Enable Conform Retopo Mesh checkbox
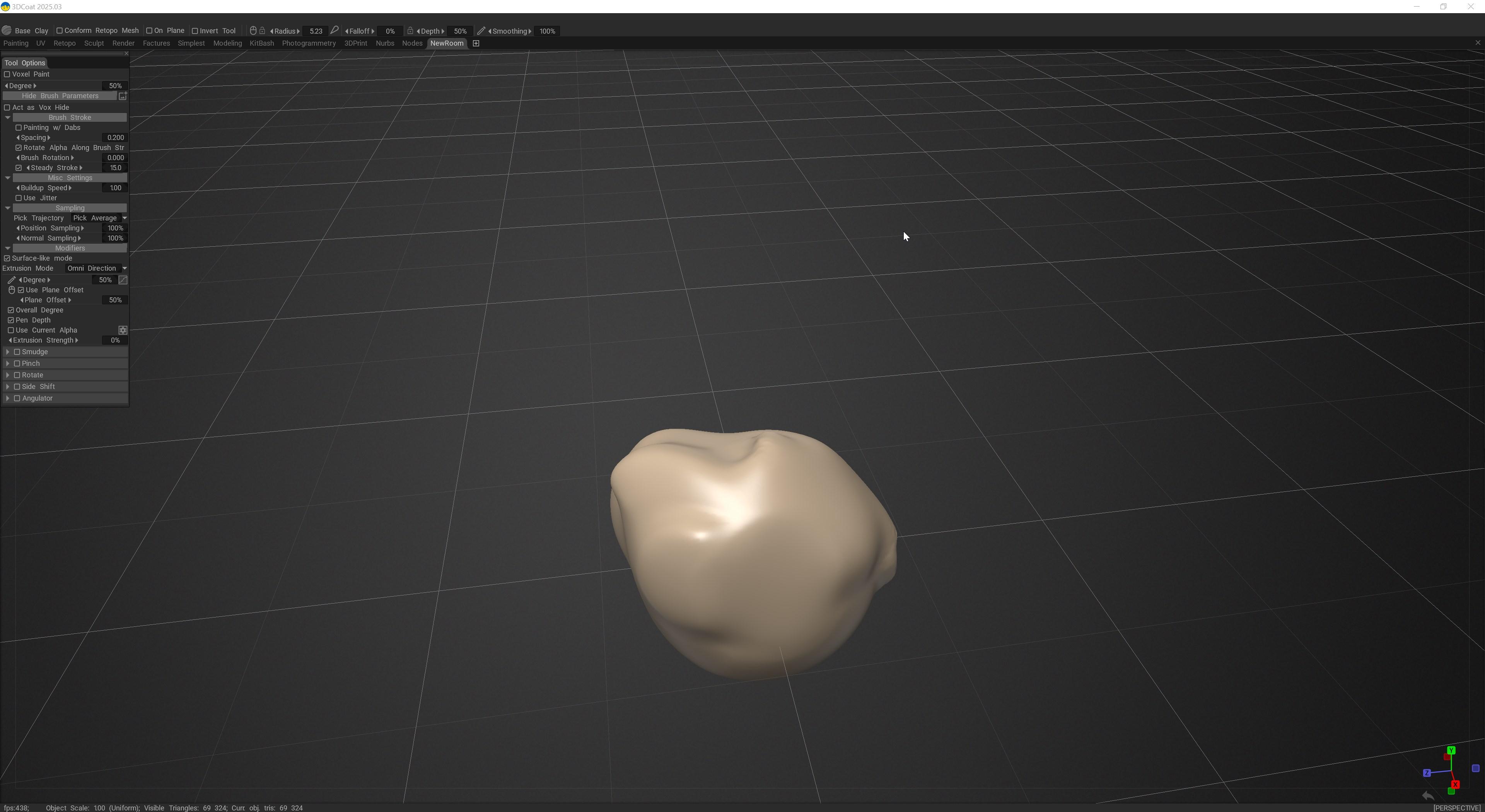This screenshot has width=1485, height=812. pyautogui.click(x=60, y=31)
